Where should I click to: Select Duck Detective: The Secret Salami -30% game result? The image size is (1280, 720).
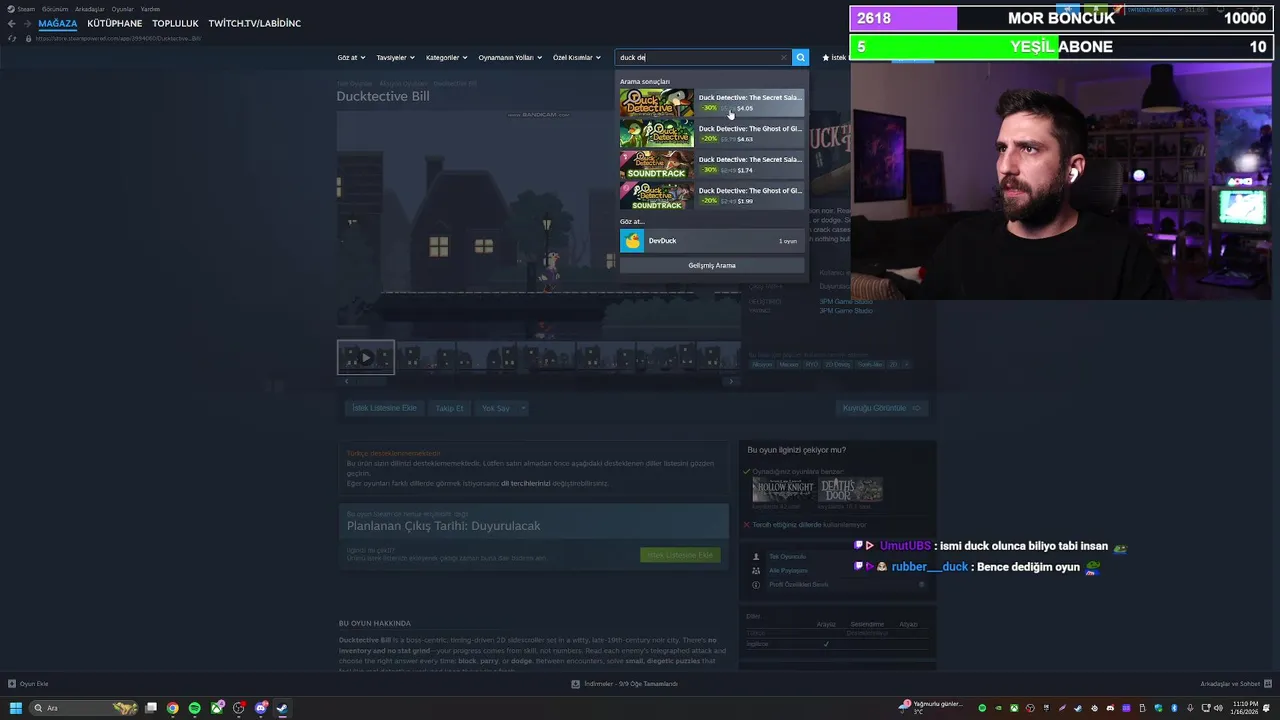[712, 103]
